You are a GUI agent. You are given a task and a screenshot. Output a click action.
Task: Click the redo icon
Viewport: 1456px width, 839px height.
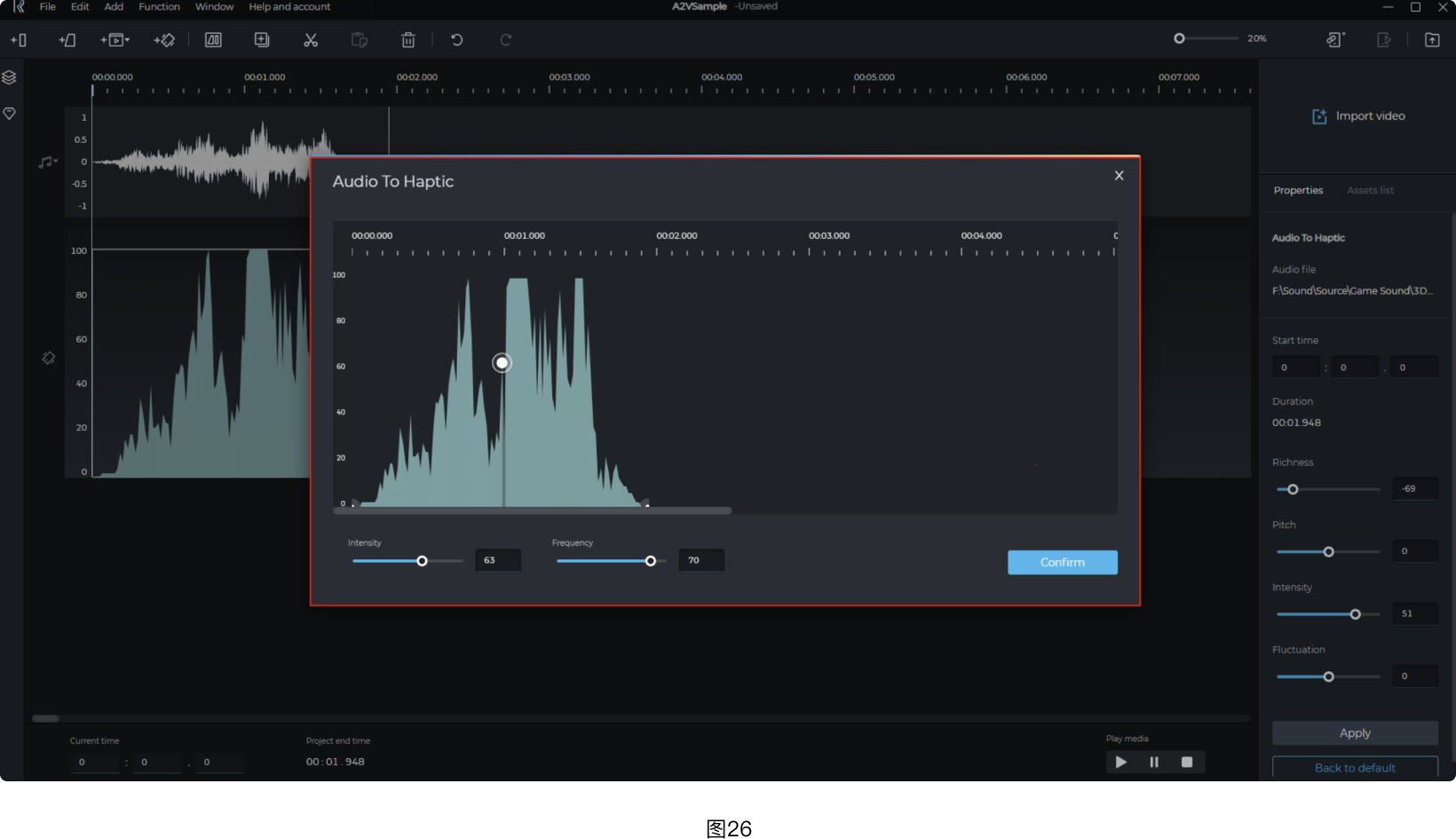coord(504,39)
